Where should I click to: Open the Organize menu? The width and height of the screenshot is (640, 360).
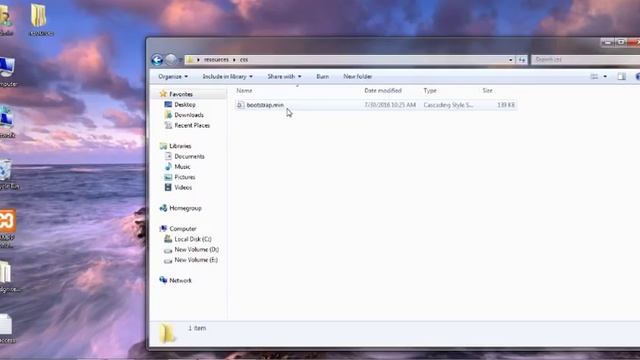pyautogui.click(x=173, y=76)
